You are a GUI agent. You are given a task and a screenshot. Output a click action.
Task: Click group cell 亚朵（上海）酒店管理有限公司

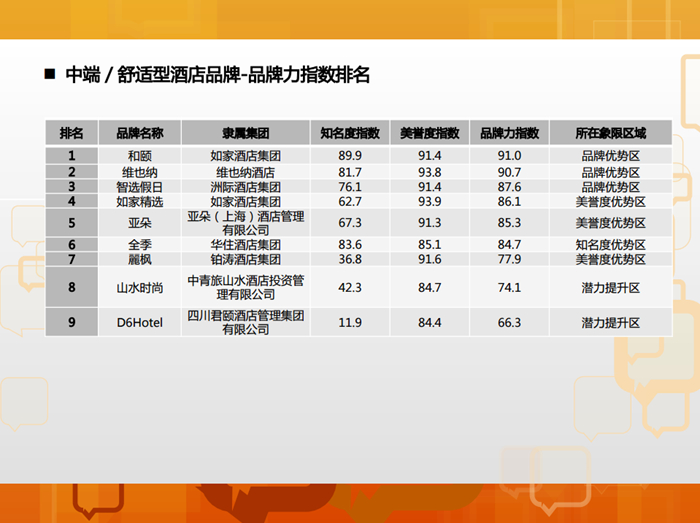coord(246,223)
